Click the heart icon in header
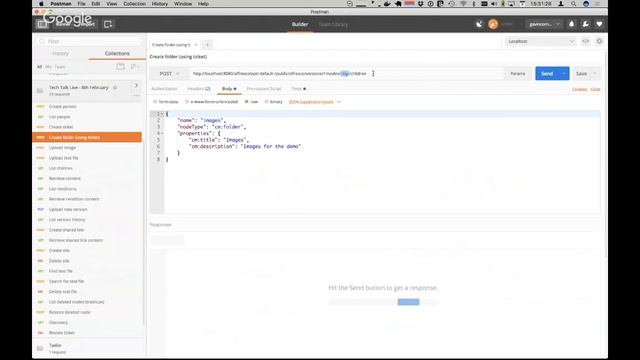 tap(599, 24)
